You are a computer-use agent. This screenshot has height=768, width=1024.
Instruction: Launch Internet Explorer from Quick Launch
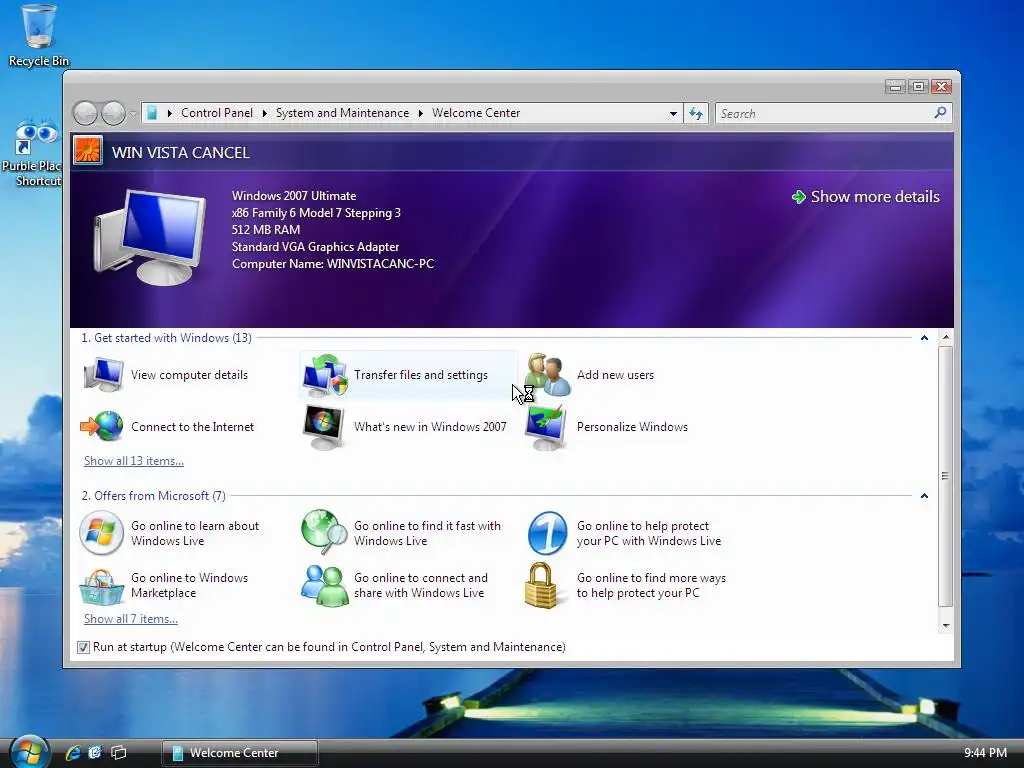point(72,752)
